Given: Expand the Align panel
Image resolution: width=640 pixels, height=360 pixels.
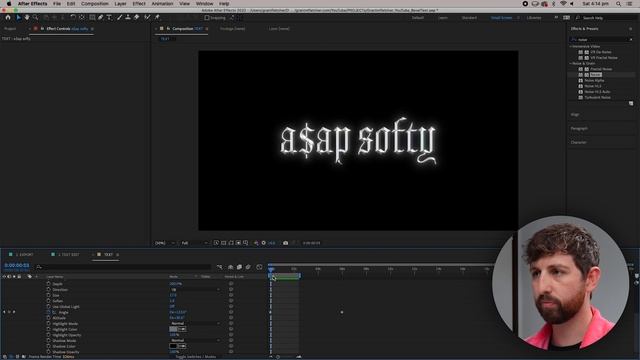Looking at the screenshot, I should [575, 115].
